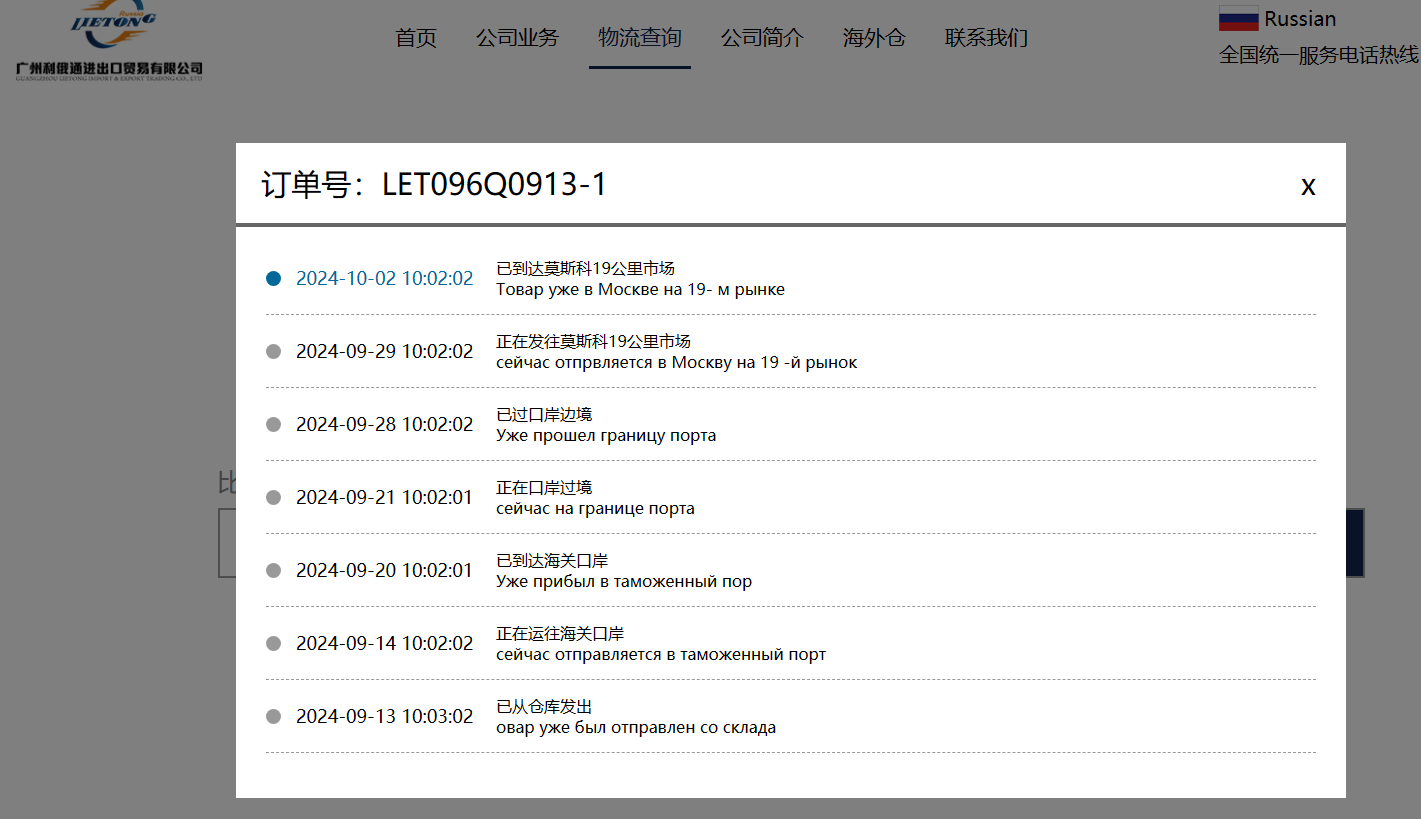
Task: Click timestamp 2024-09-14 10:02:02
Action: (x=384, y=643)
